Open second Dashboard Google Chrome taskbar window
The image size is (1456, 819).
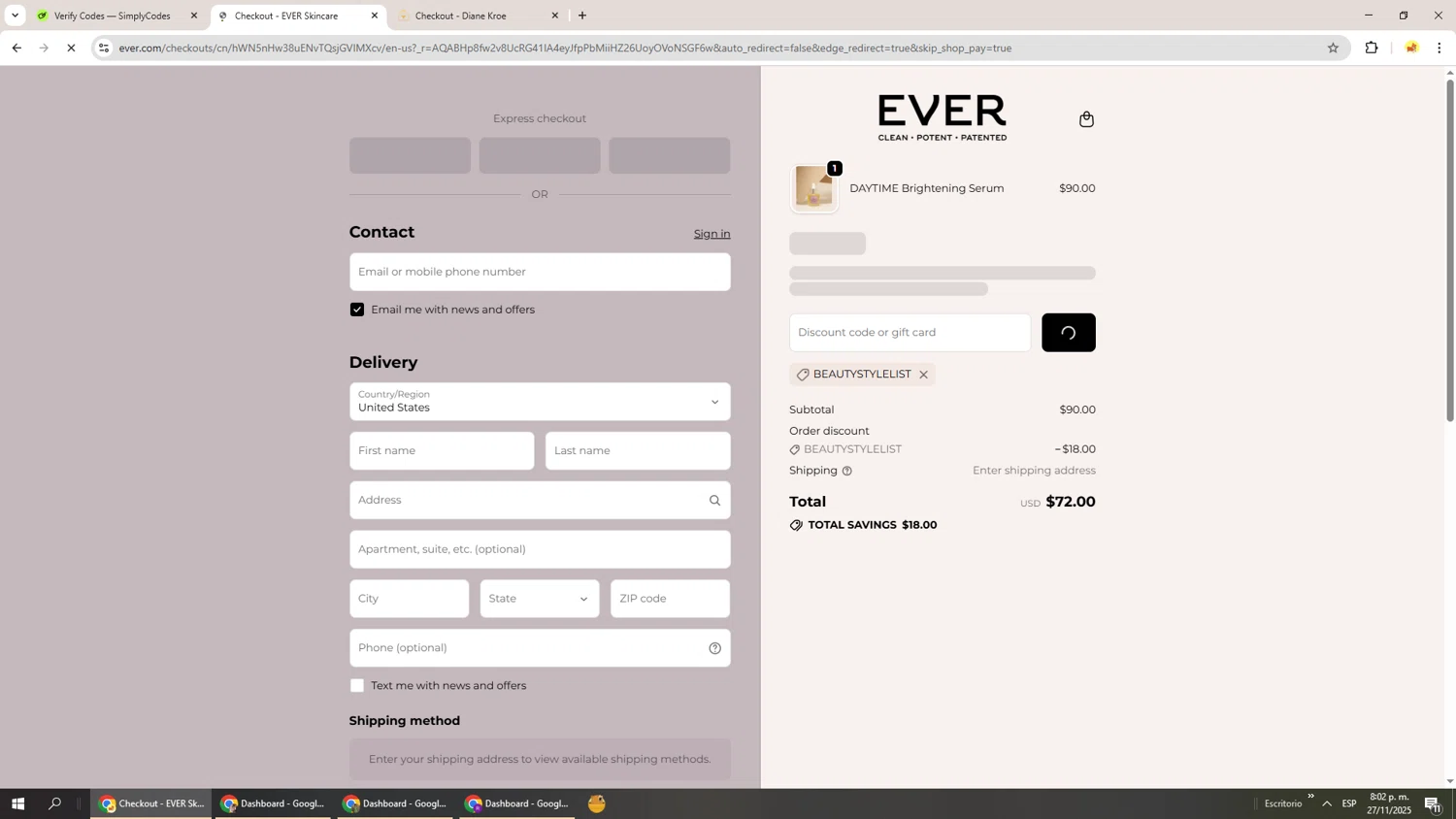(x=396, y=803)
